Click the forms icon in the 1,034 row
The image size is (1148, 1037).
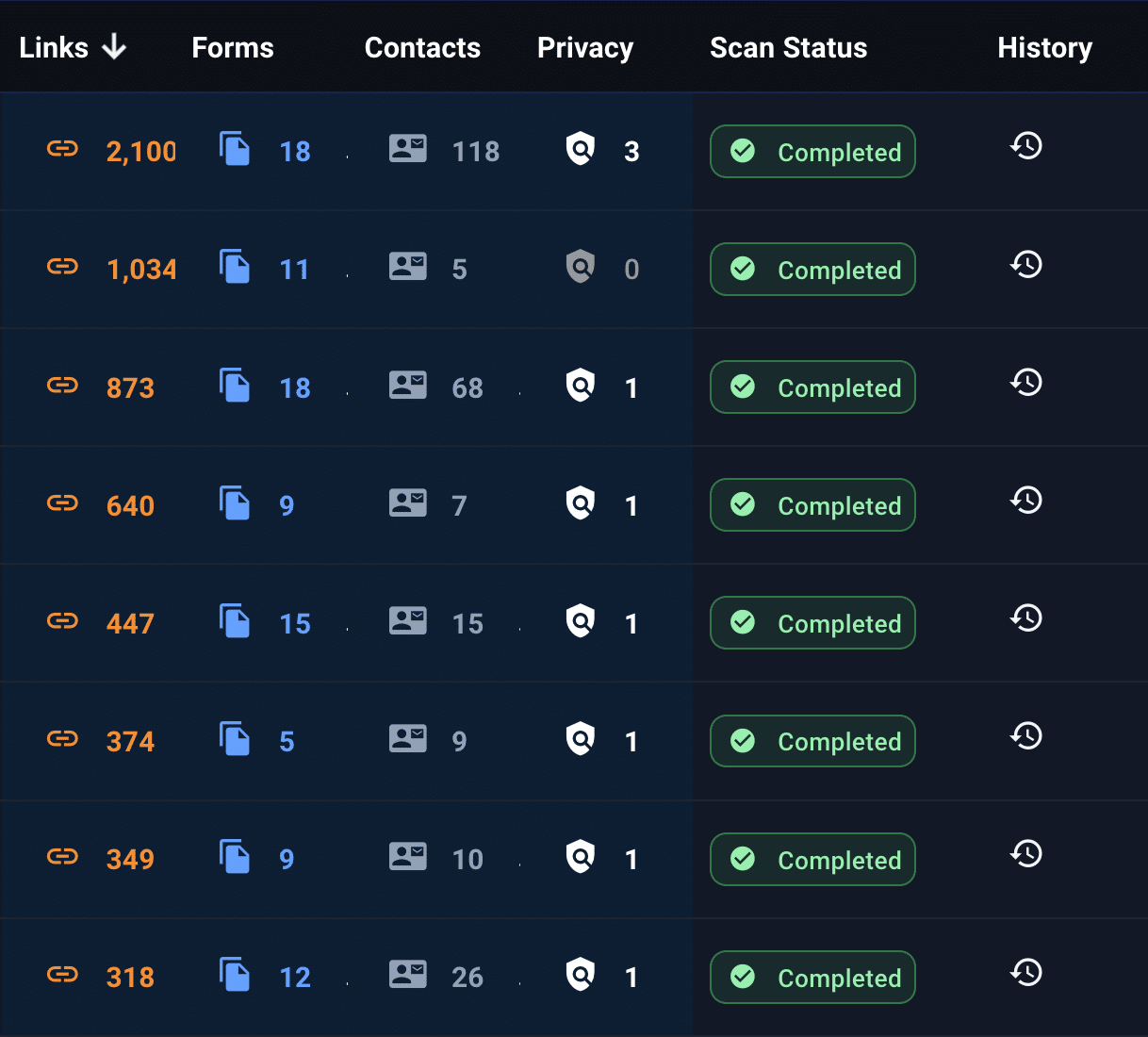pos(235,267)
